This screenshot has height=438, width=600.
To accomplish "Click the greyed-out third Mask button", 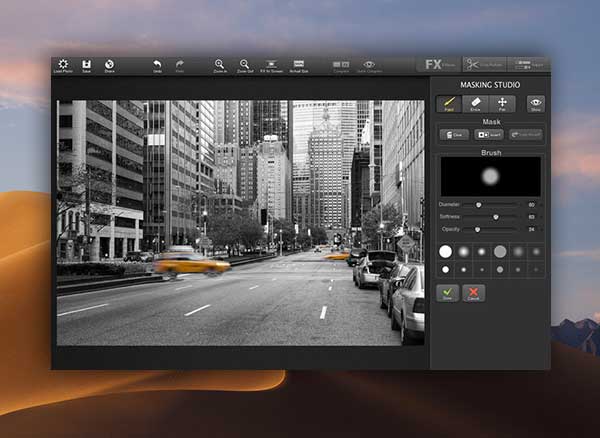I will pos(525,135).
